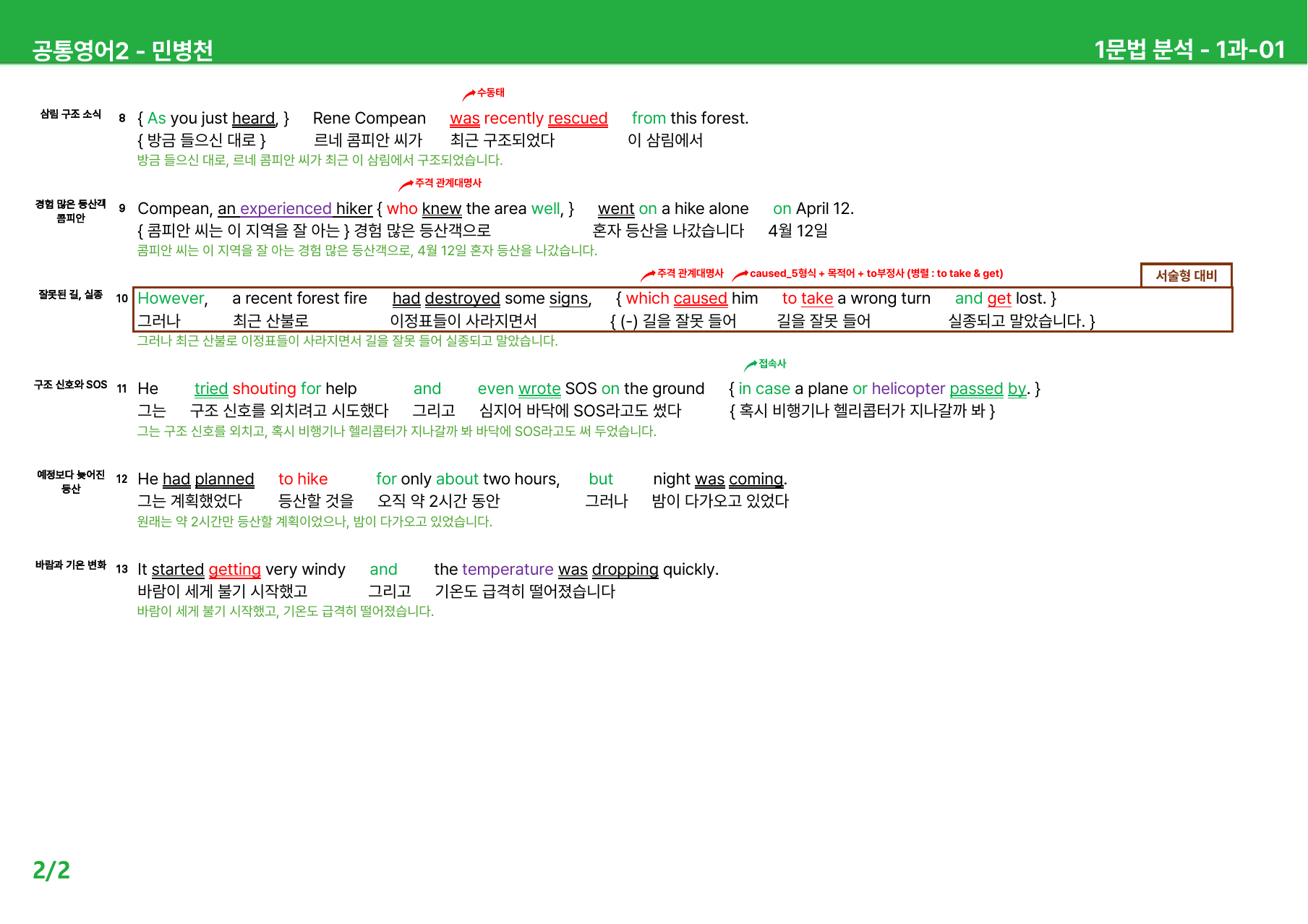Click the 서술형 대비 label box
The width and height of the screenshot is (1308, 924).
[x=1186, y=275]
